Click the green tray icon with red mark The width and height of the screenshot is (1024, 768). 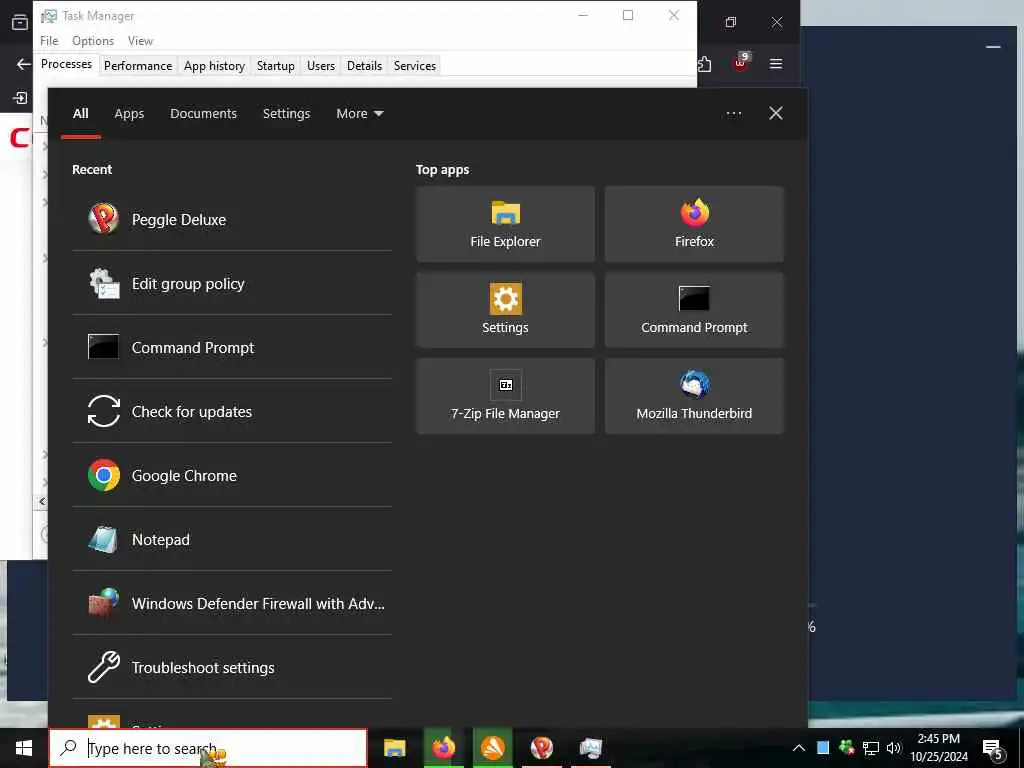tap(846, 748)
